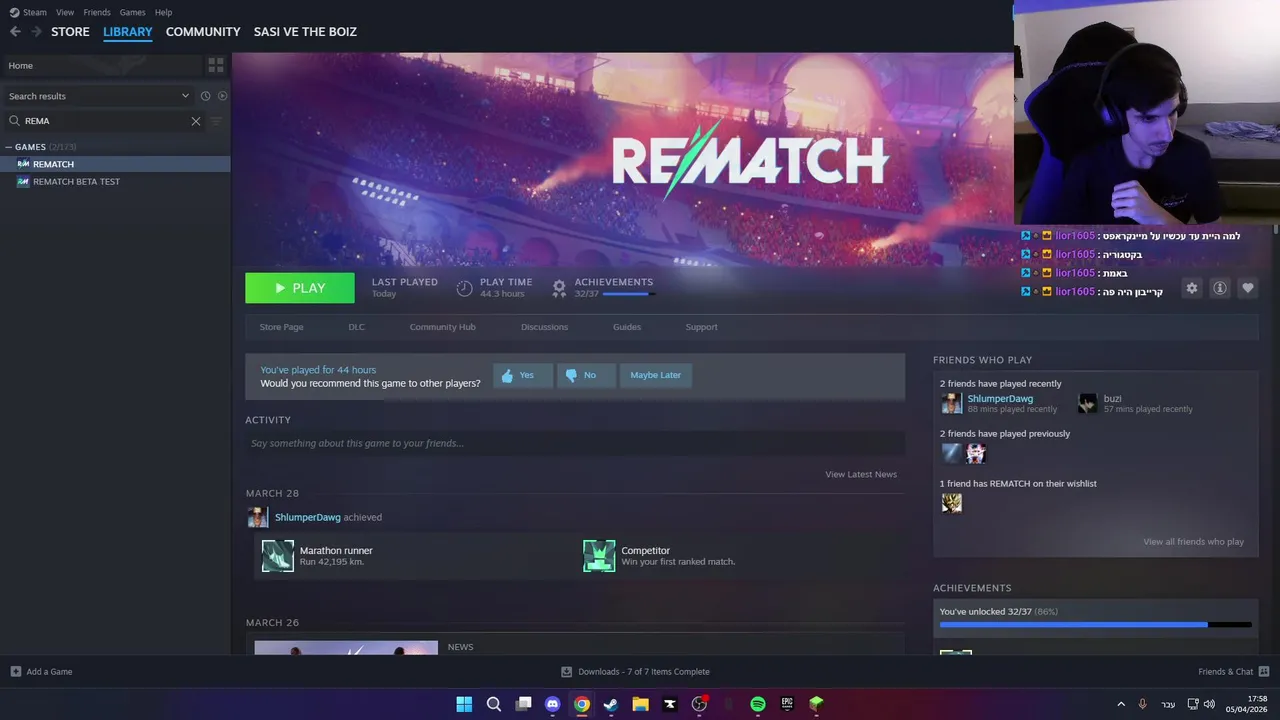The image size is (1280, 720).
Task: Open the DLC link
Action: click(356, 327)
